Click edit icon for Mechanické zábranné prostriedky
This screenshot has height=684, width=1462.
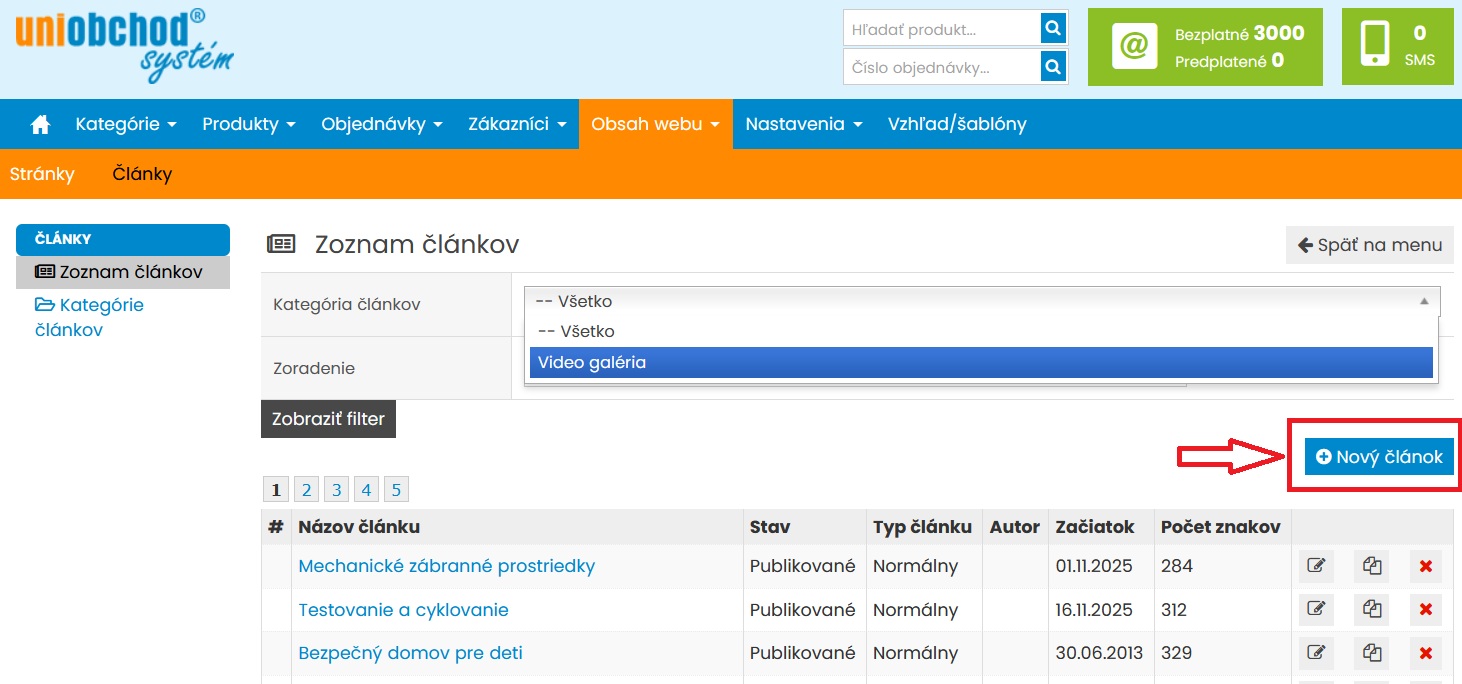tap(1316, 566)
